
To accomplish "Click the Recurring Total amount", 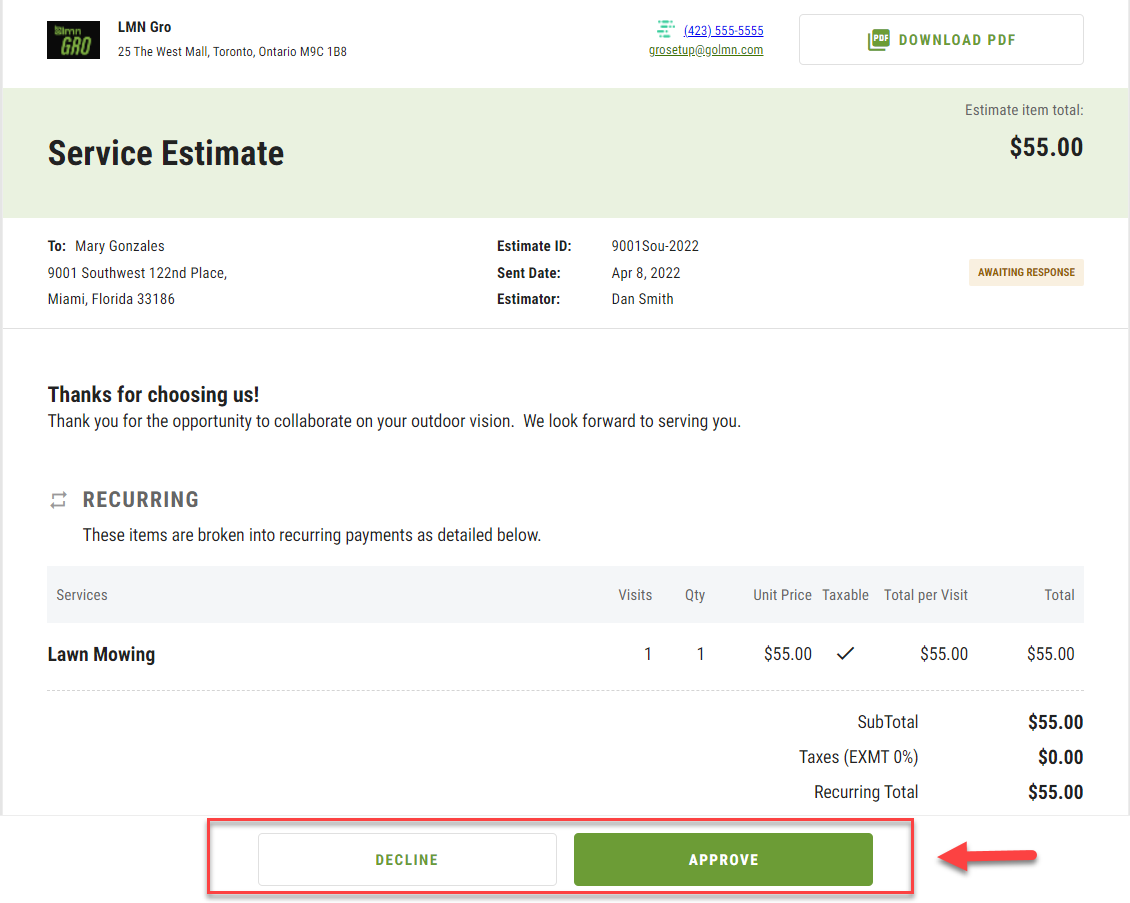I will [1055, 792].
